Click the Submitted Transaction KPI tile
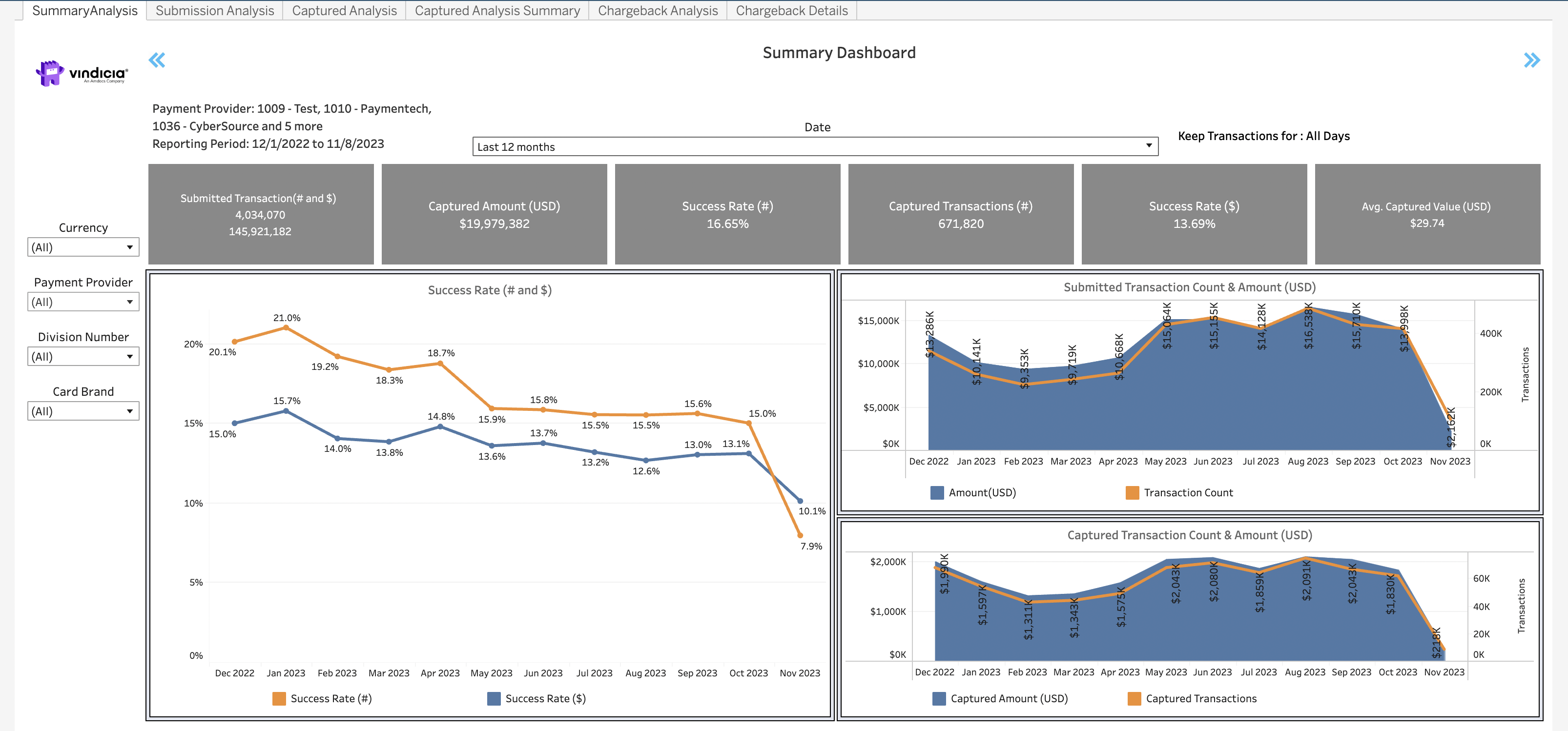The image size is (1568, 731). 261,214
